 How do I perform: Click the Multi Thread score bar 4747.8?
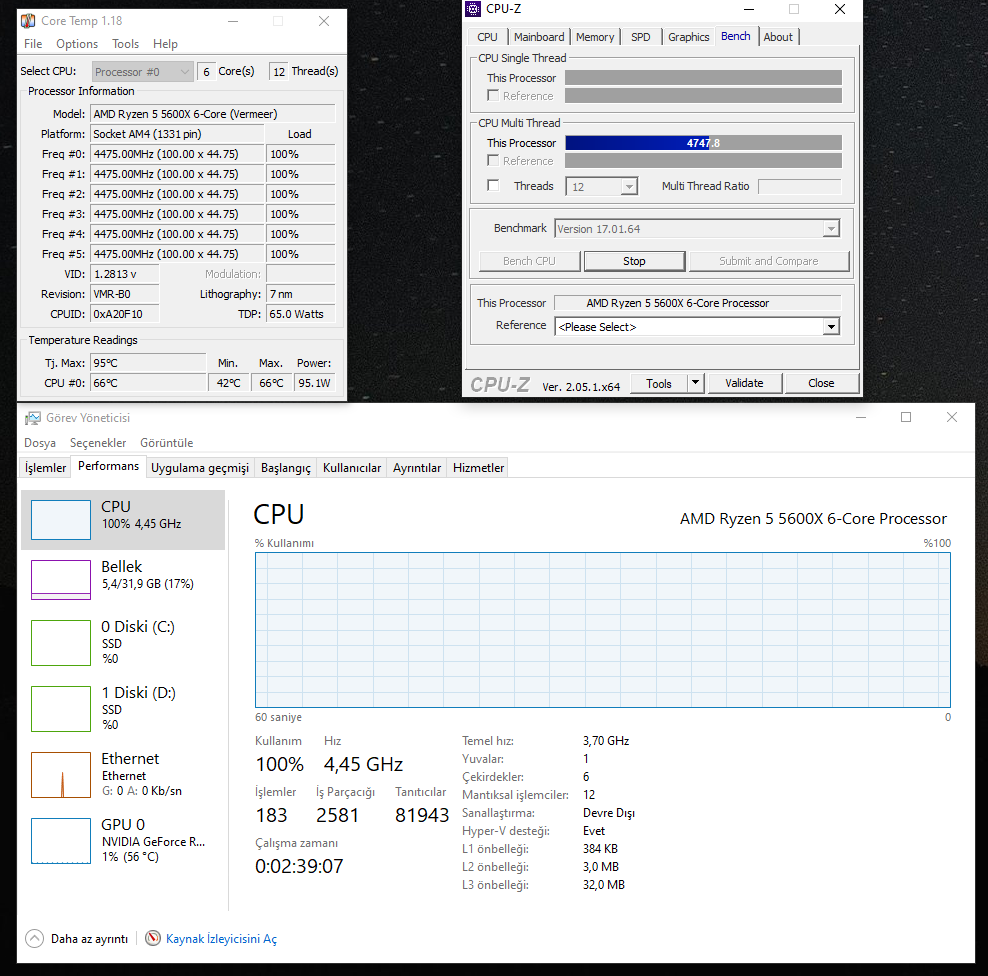703,143
